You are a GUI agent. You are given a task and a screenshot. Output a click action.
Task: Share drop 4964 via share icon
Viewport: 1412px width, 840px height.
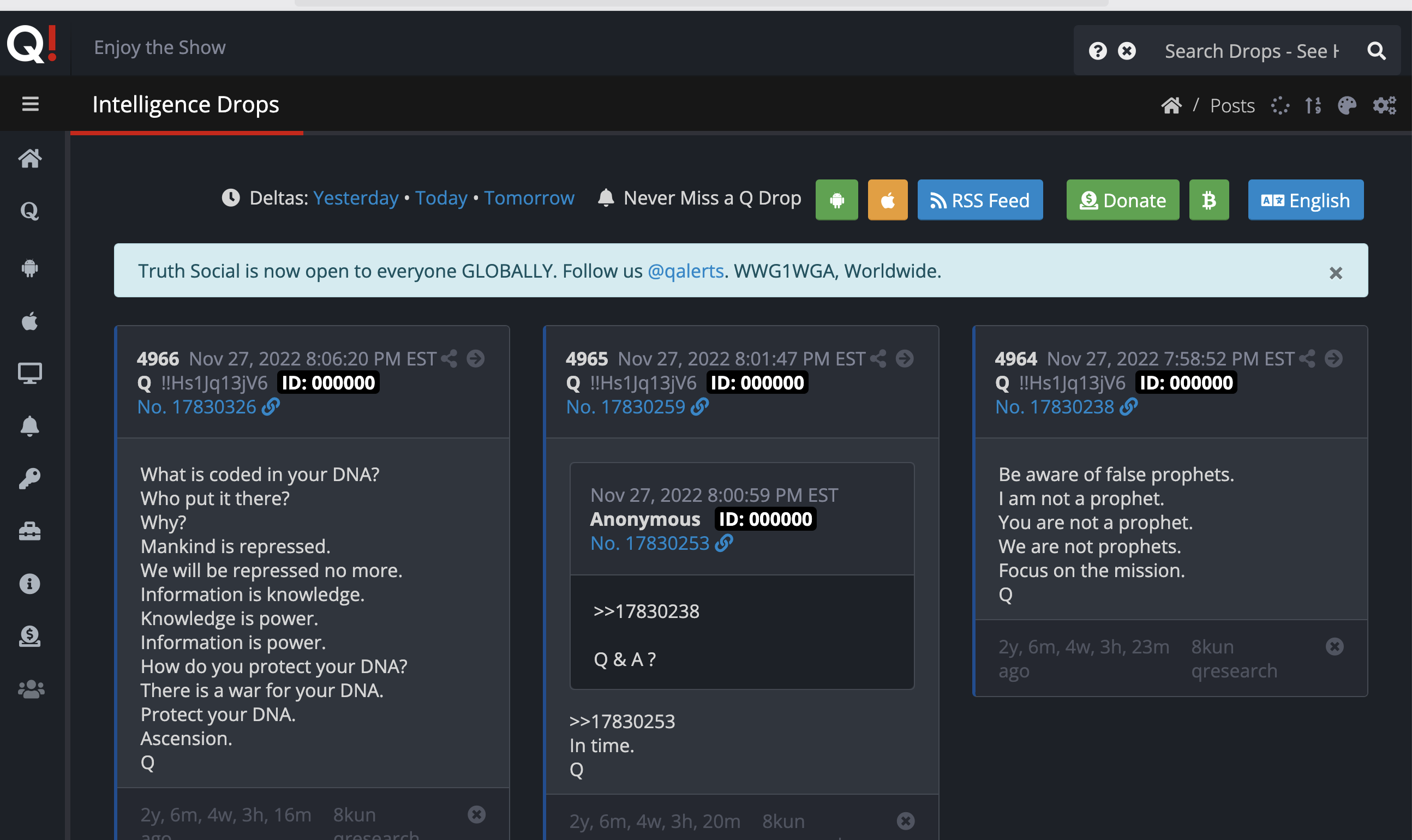(1307, 358)
